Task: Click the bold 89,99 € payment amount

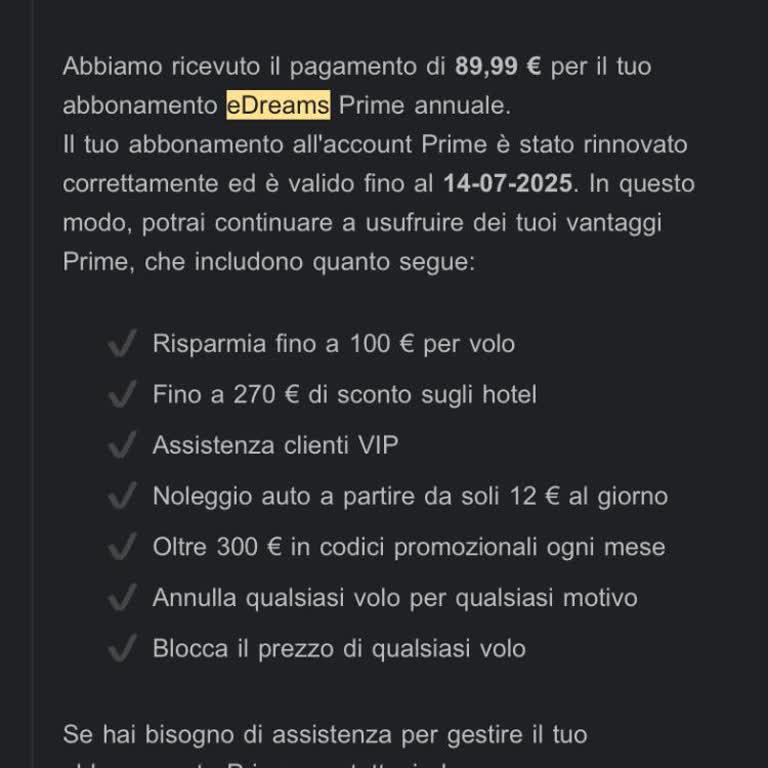Action: pos(498,67)
